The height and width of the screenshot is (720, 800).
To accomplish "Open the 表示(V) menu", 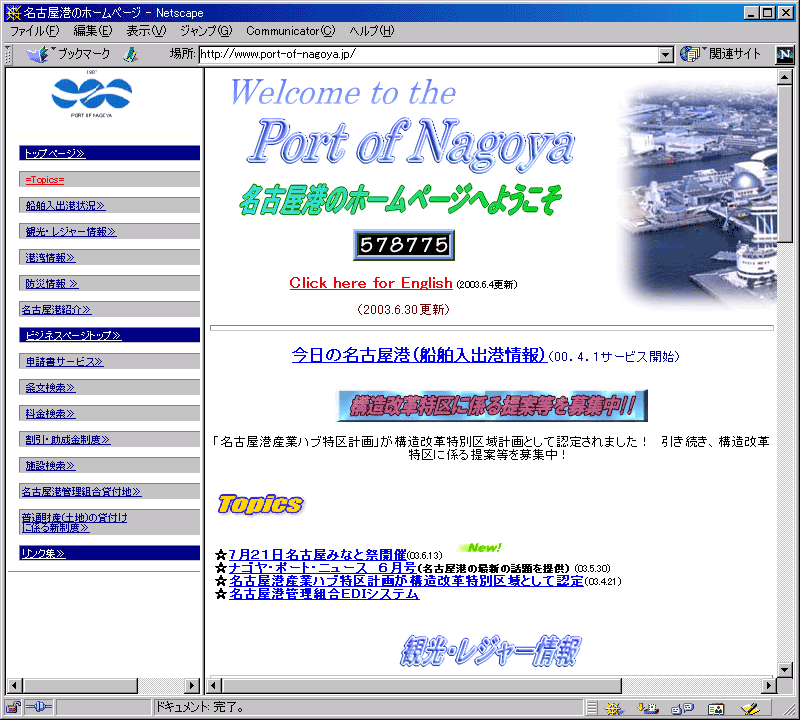I will coord(146,31).
